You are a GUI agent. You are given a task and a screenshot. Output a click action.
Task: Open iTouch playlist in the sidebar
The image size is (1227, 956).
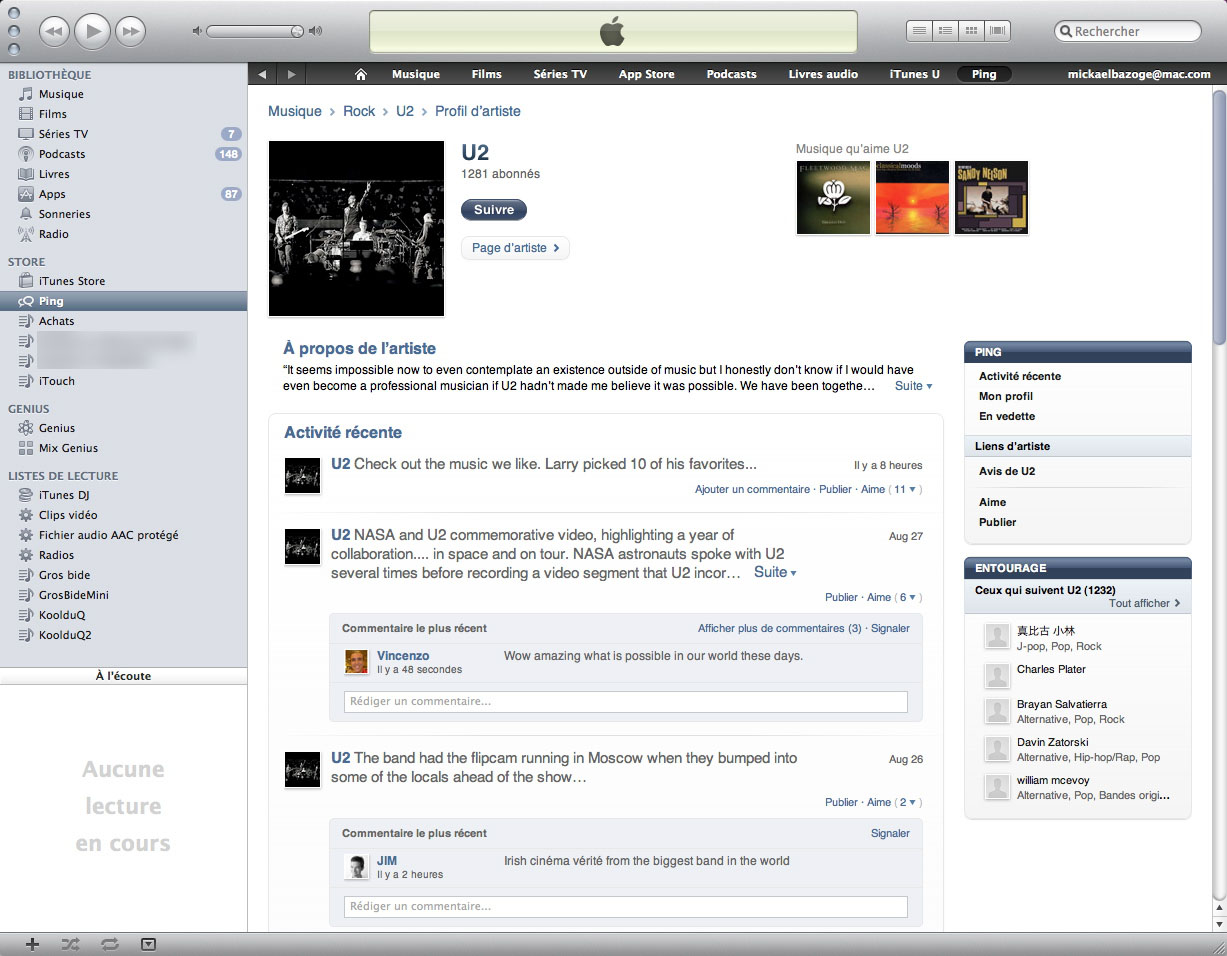57,381
